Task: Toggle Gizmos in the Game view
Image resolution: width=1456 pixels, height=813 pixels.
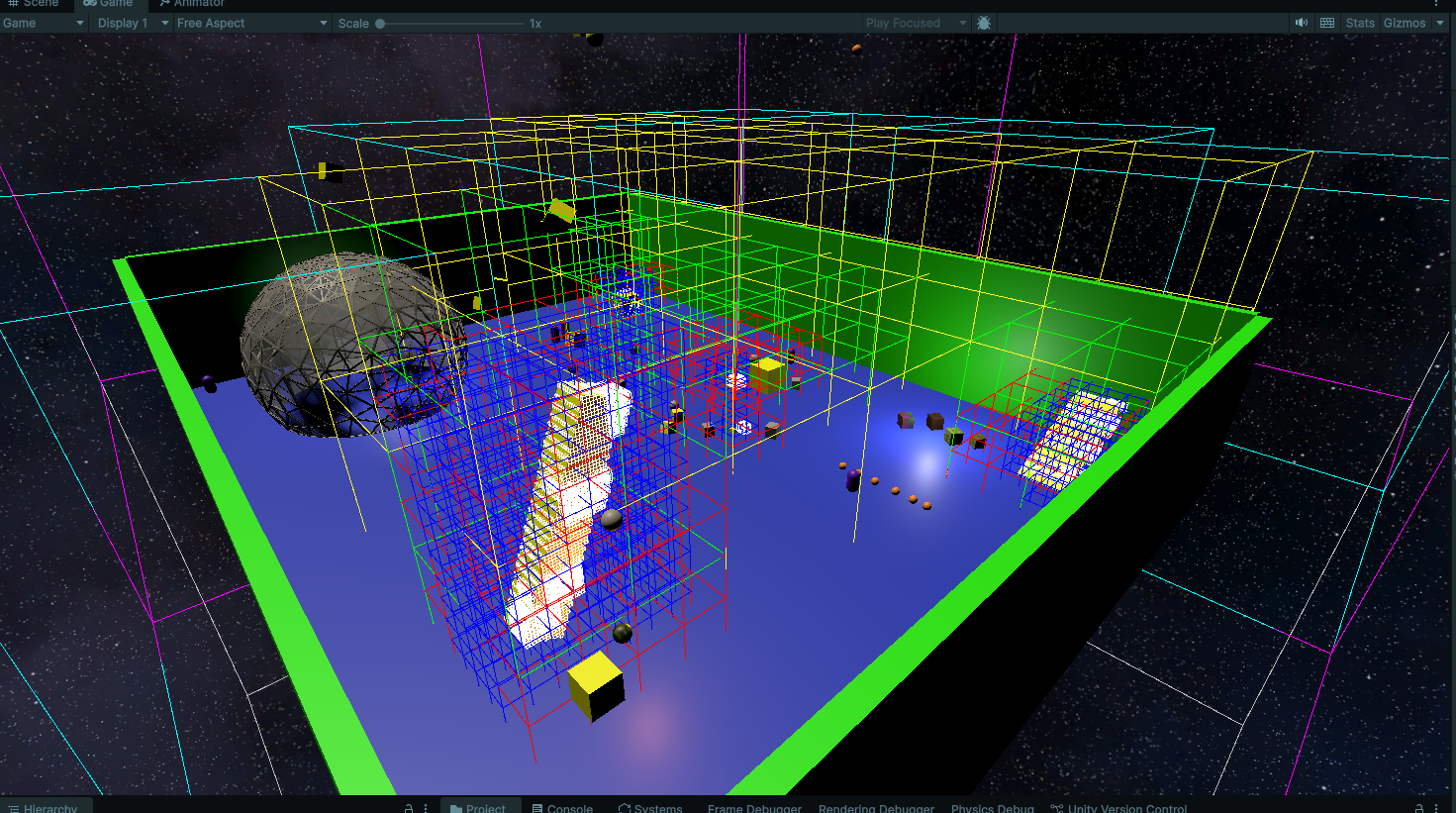Action: 1404,23
